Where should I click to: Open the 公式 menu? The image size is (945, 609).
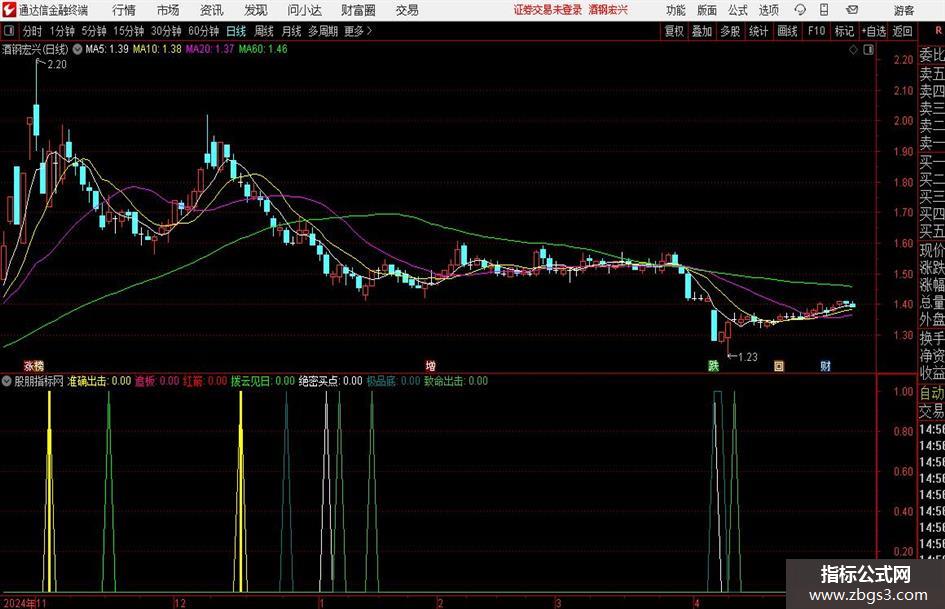738,10
